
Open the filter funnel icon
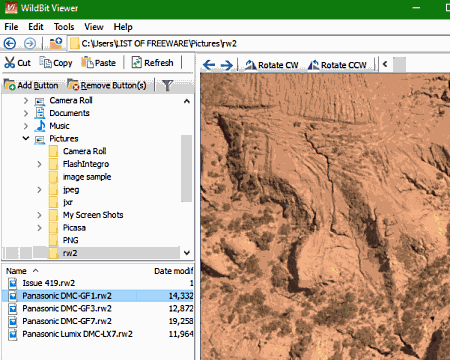coord(167,85)
